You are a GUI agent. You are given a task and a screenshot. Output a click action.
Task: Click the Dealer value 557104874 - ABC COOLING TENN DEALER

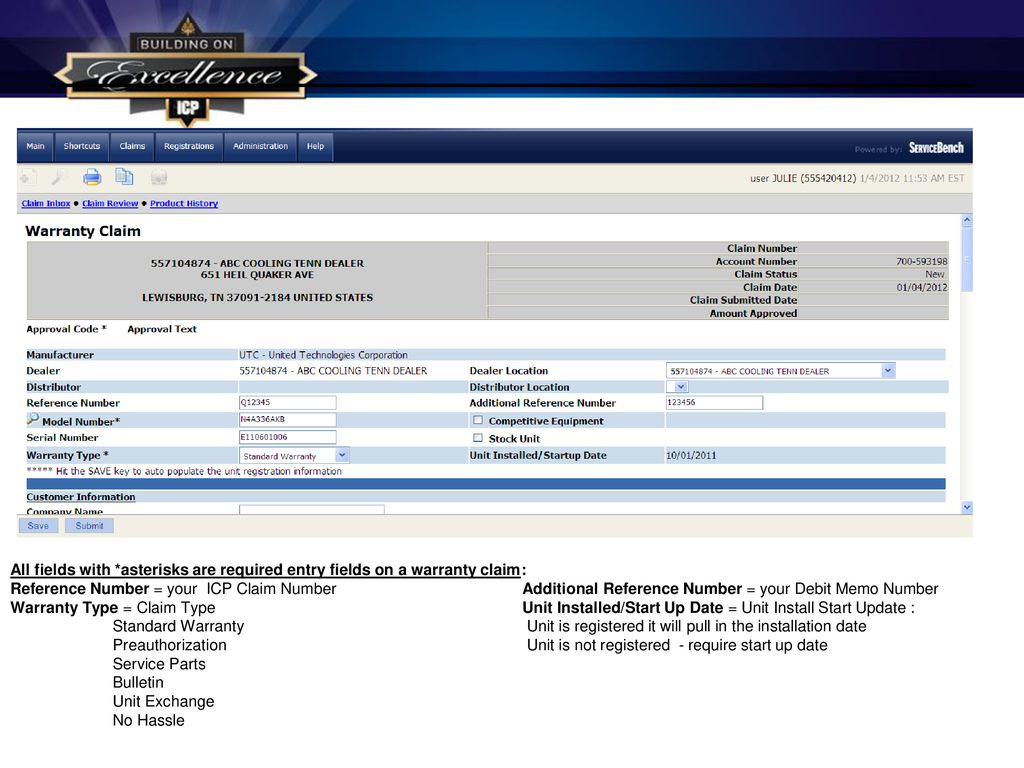tap(333, 371)
